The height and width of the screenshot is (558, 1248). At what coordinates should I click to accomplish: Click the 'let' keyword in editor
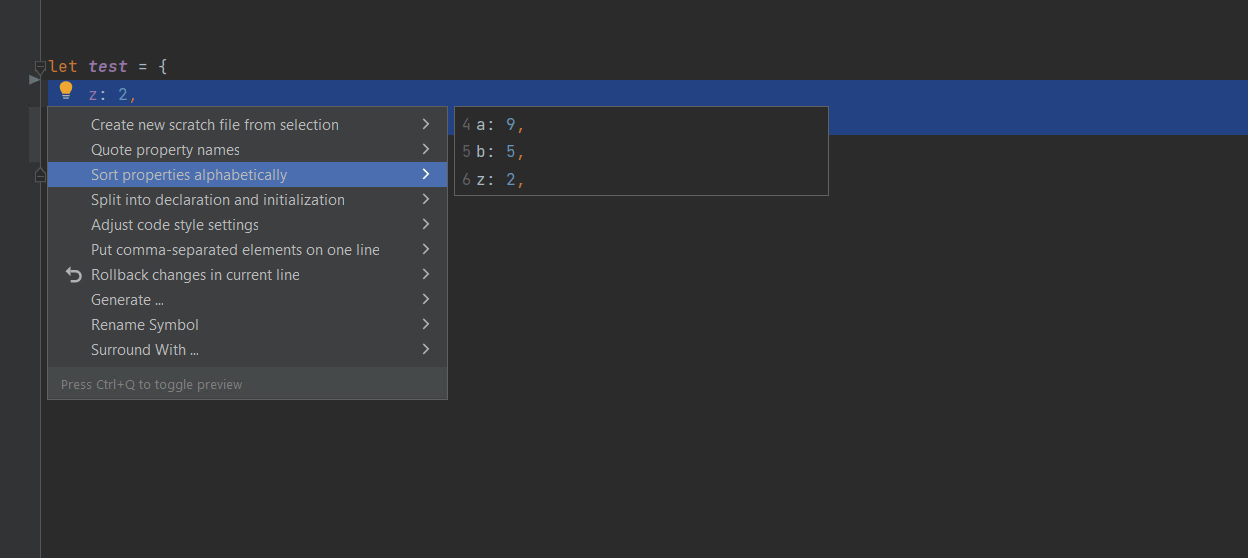63,67
